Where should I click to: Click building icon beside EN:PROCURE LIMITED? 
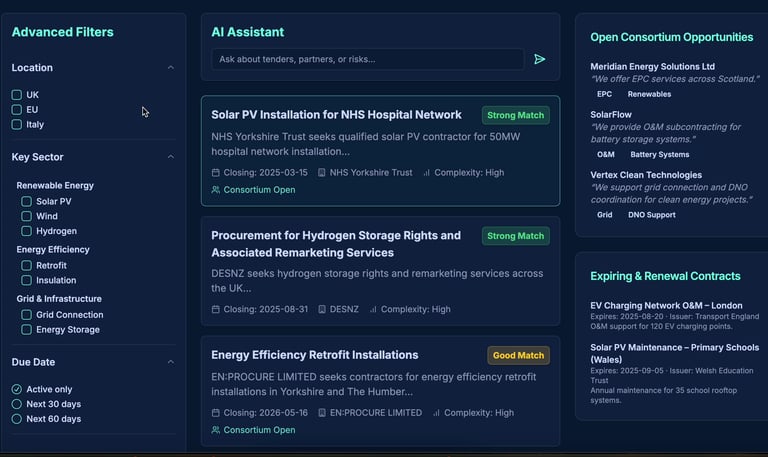click(322, 412)
